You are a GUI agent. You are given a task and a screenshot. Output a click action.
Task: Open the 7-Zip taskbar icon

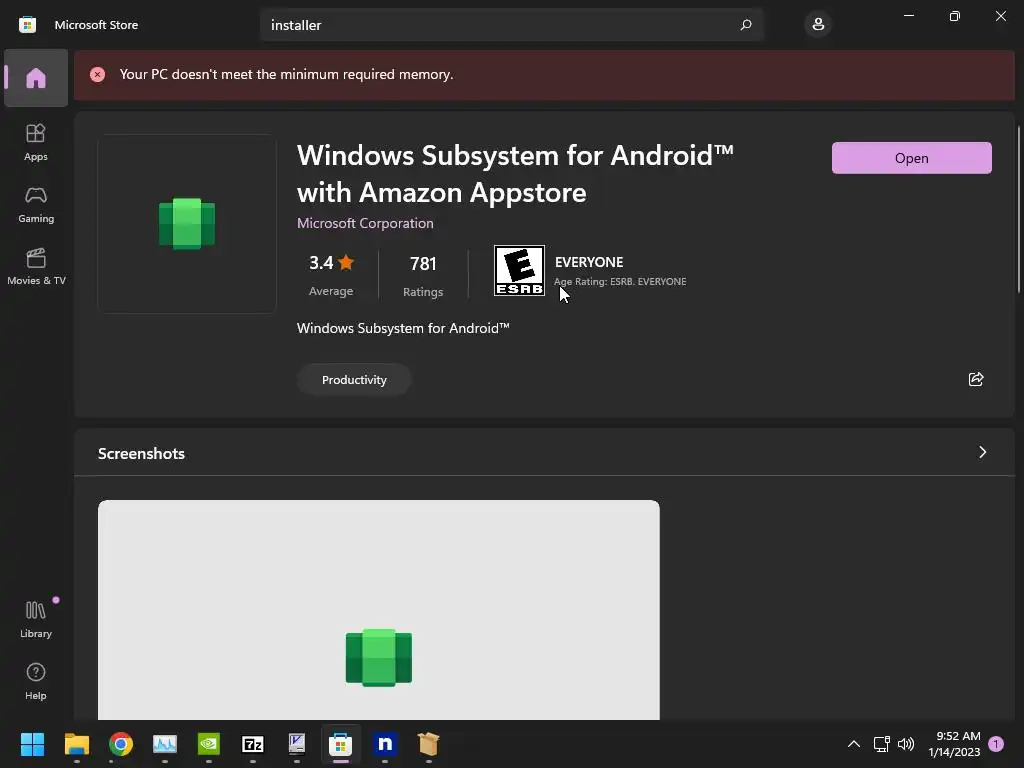253,744
